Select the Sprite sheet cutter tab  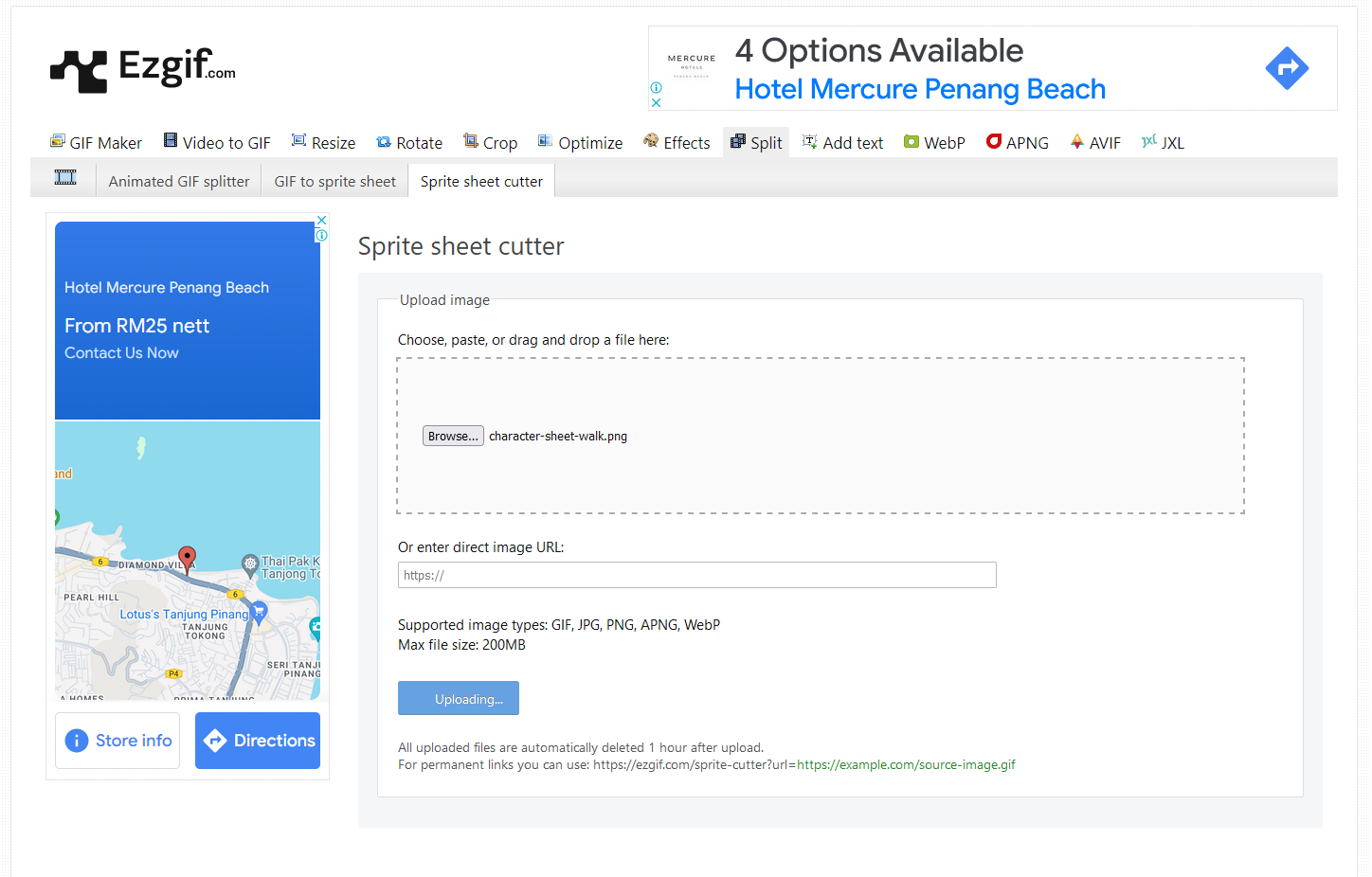481,181
